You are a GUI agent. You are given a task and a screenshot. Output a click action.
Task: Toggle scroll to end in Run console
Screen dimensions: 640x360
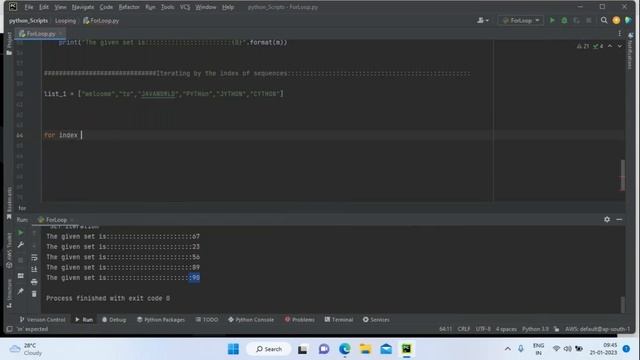coord(34,269)
